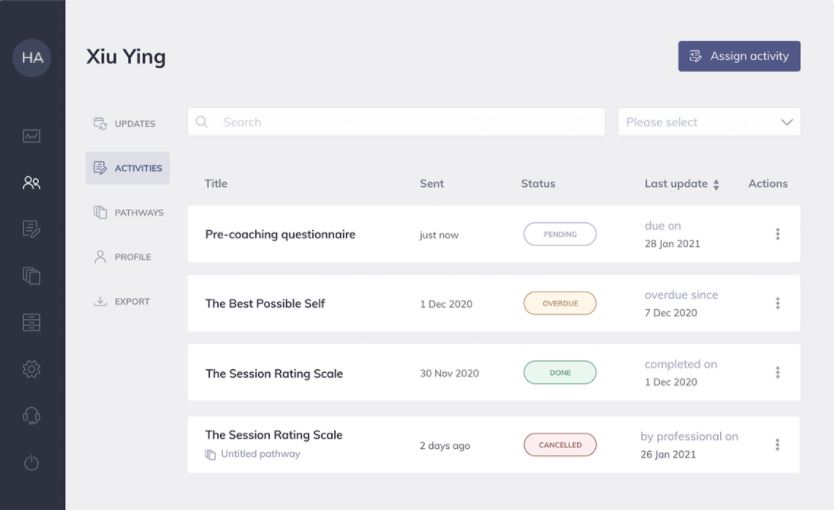
Task: Expand the 'Please select' filter dropdown
Action: pos(708,122)
